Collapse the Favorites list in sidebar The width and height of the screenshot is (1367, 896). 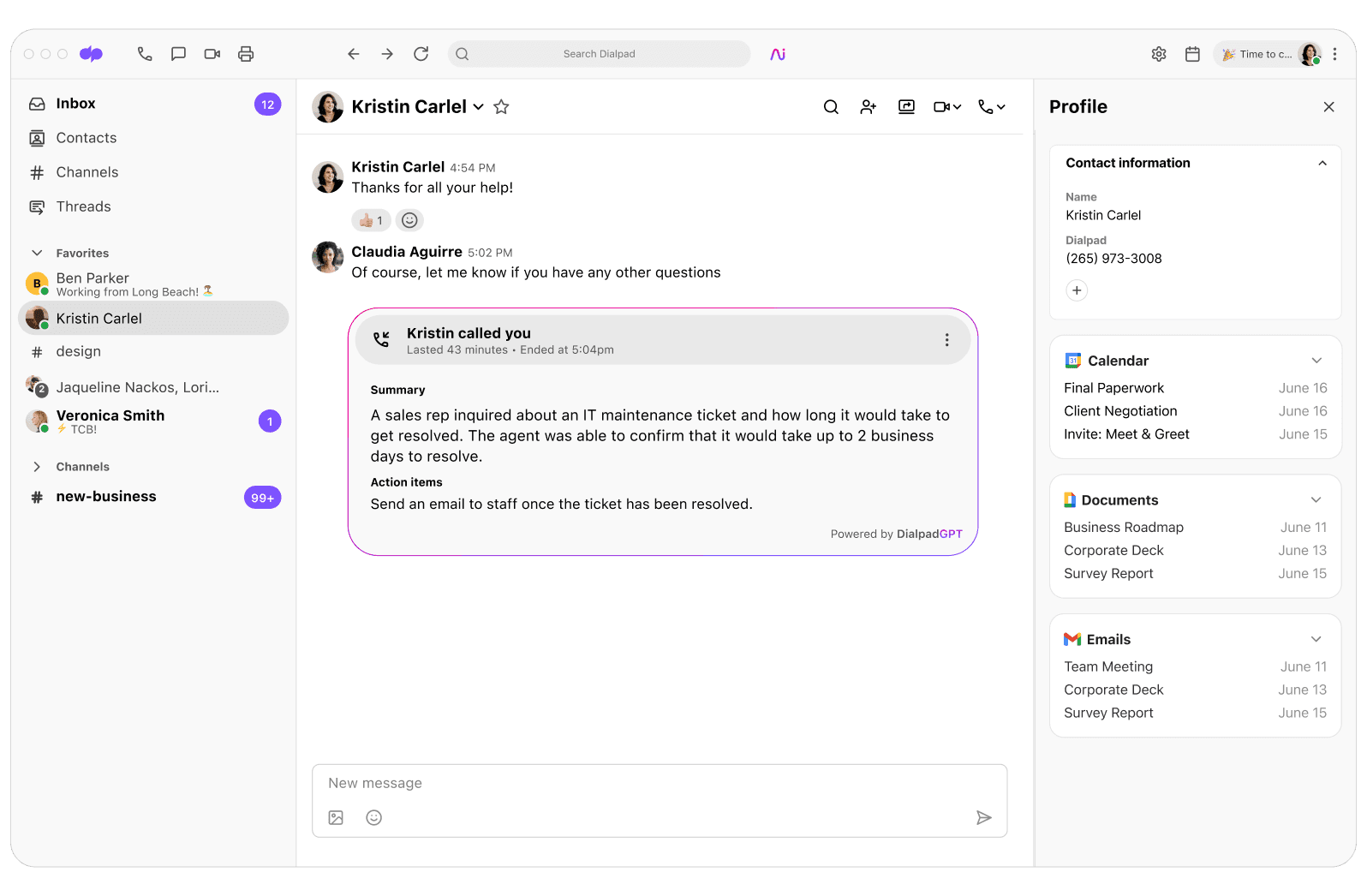(x=37, y=253)
